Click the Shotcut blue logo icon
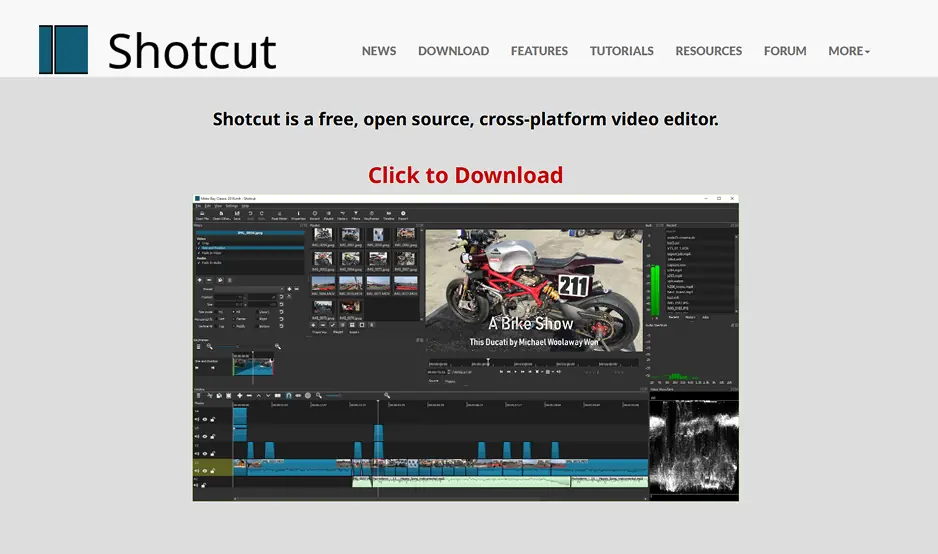Screen dimensions: 938x554 click(63, 50)
